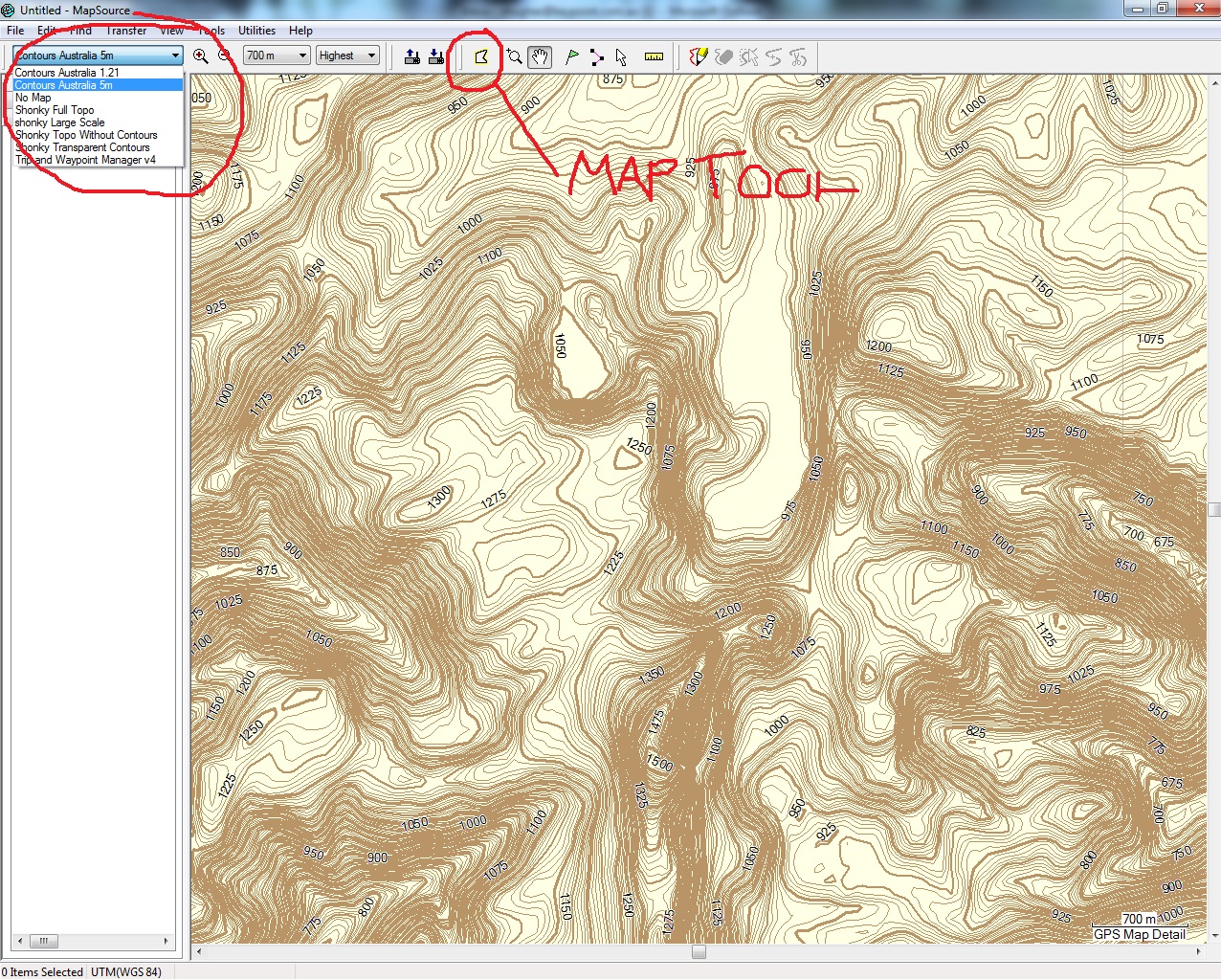The height and width of the screenshot is (980, 1221).
Task: Click the 1500 contour label on map
Action: tap(659, 762)
